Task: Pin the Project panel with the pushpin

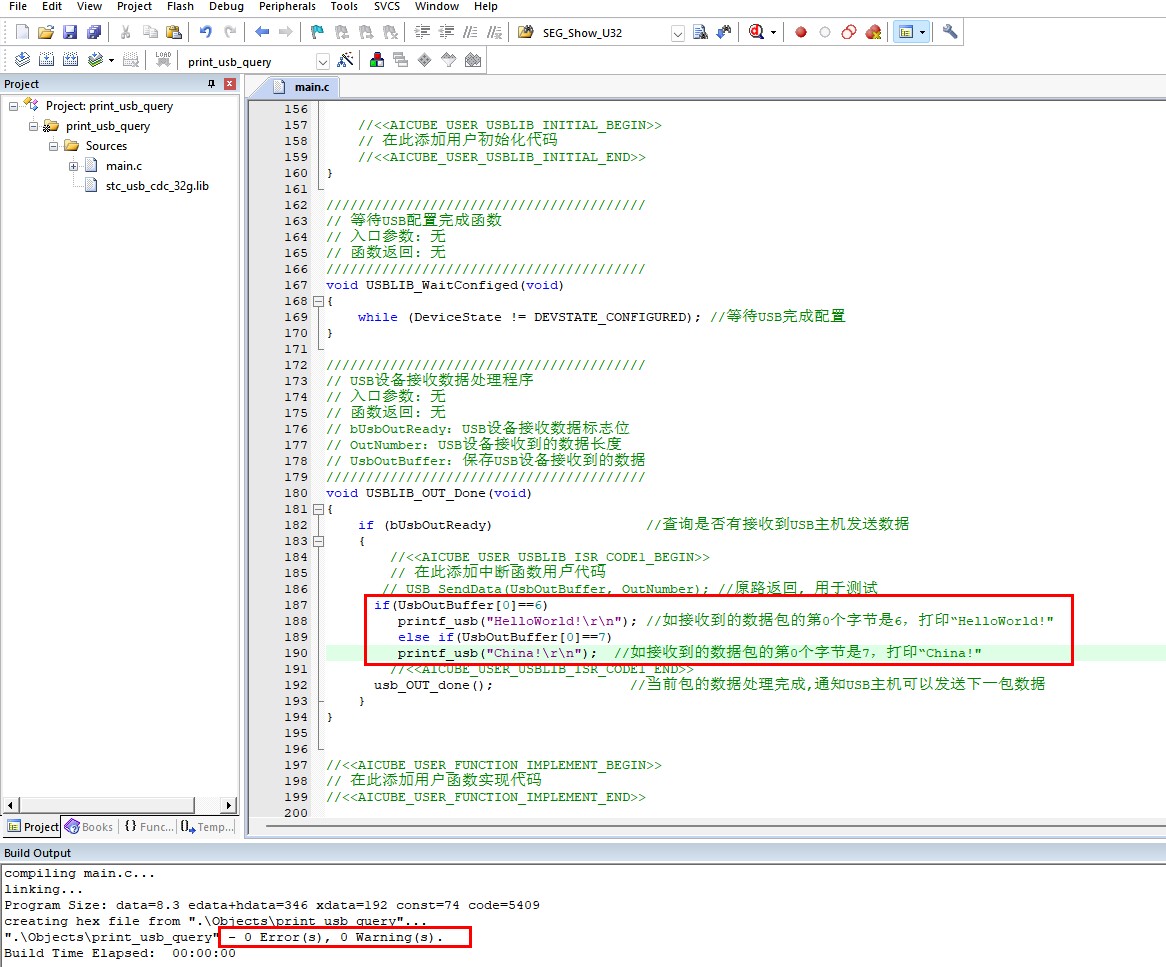Action: [x=212, y=84]
